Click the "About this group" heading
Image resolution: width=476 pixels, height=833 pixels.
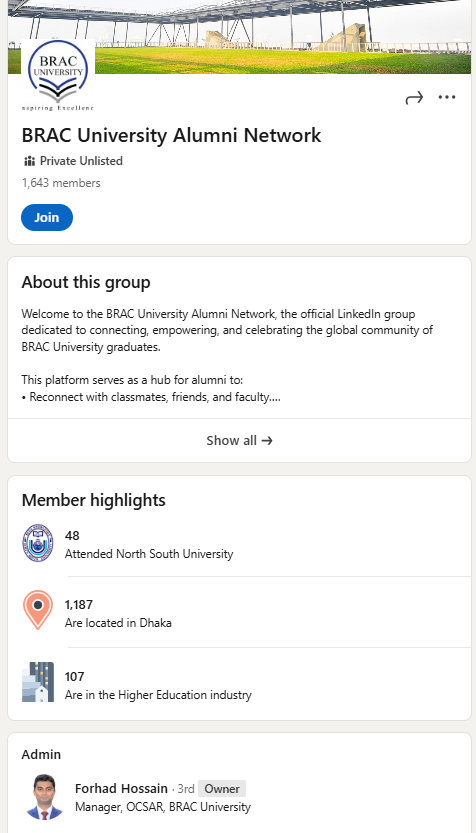[86, 282]
